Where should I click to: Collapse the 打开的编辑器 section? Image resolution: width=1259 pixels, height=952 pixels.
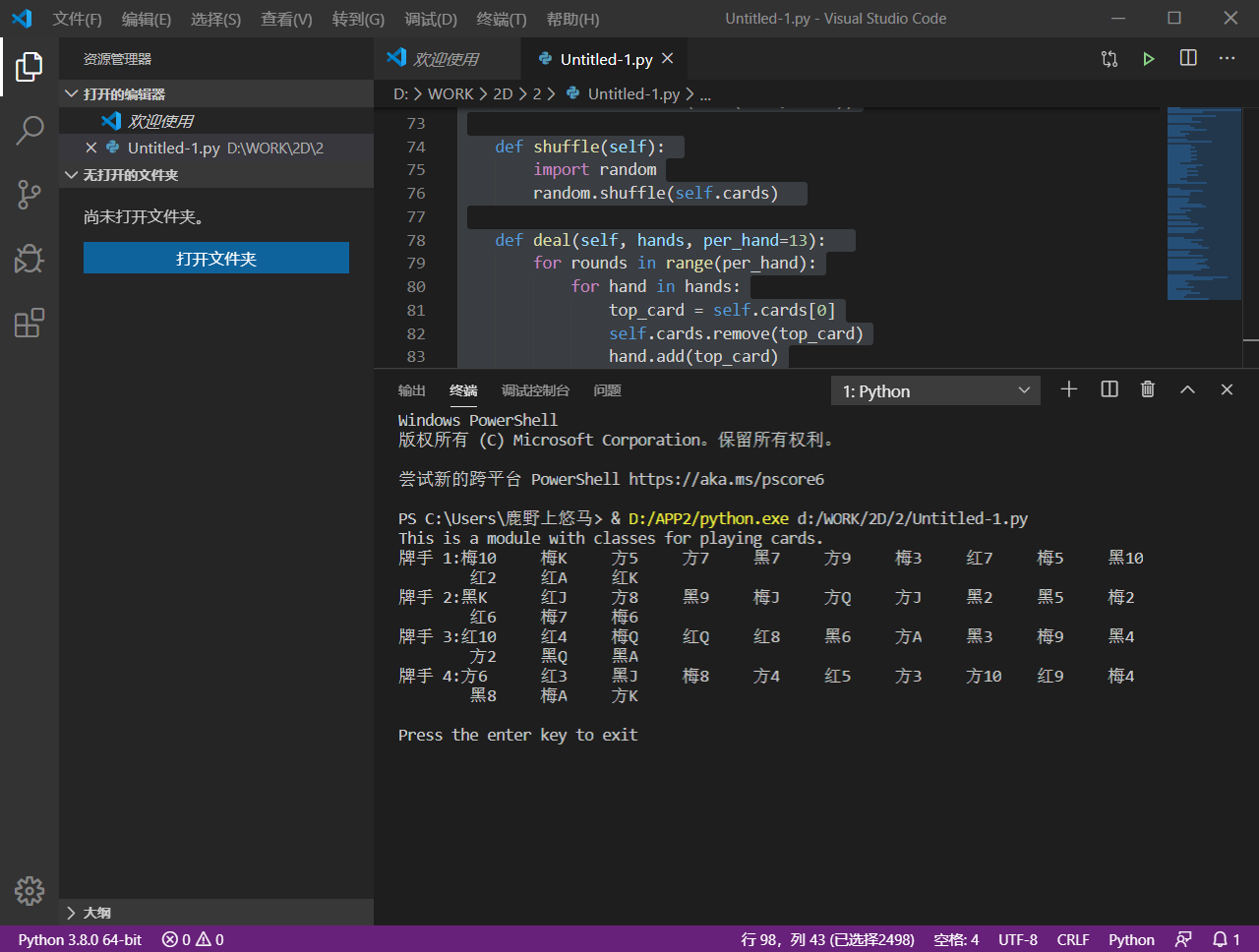tap(123, 94)
